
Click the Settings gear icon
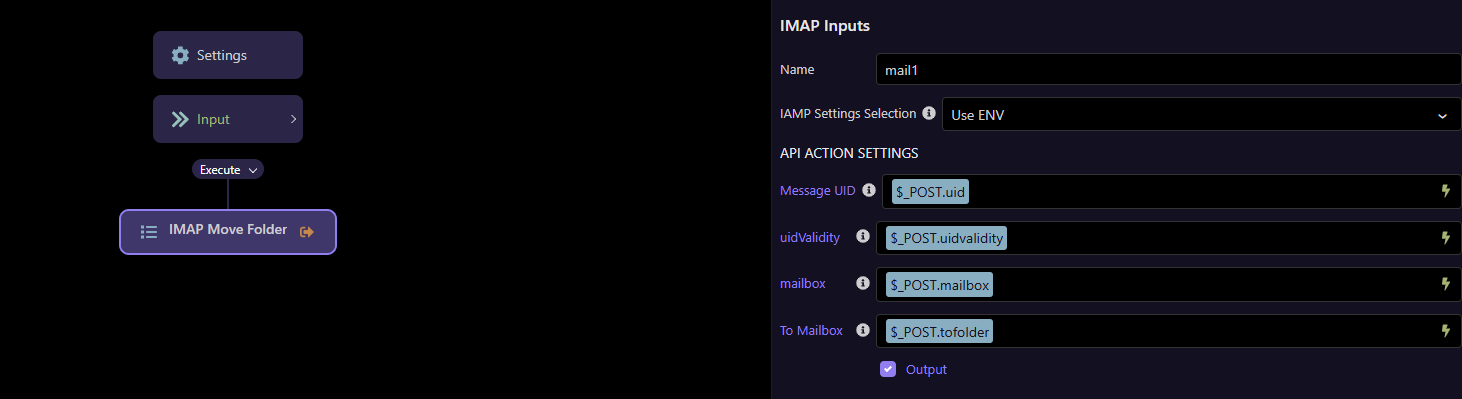pos(180,55)
